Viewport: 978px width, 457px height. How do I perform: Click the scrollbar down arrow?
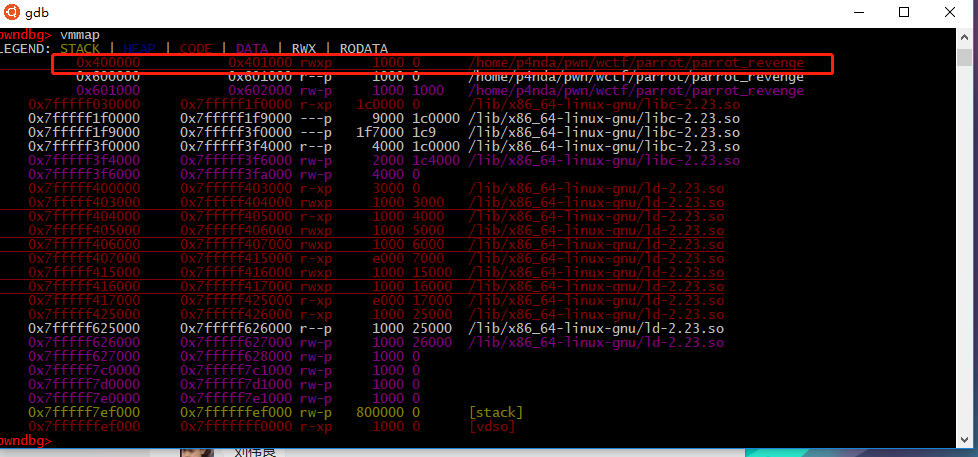[964, 439]
